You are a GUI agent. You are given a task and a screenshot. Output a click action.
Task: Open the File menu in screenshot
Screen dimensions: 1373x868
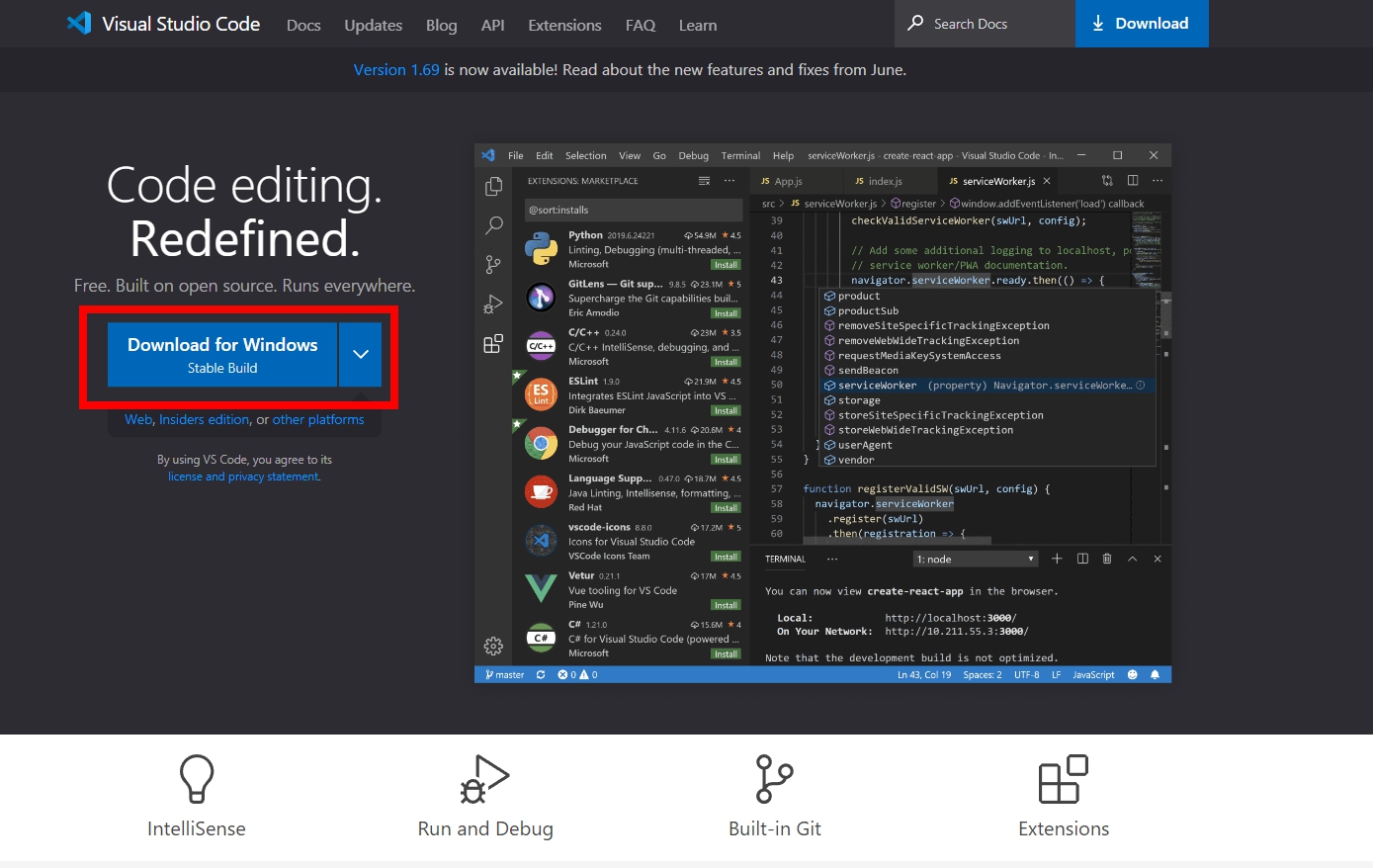pos(516,155)
